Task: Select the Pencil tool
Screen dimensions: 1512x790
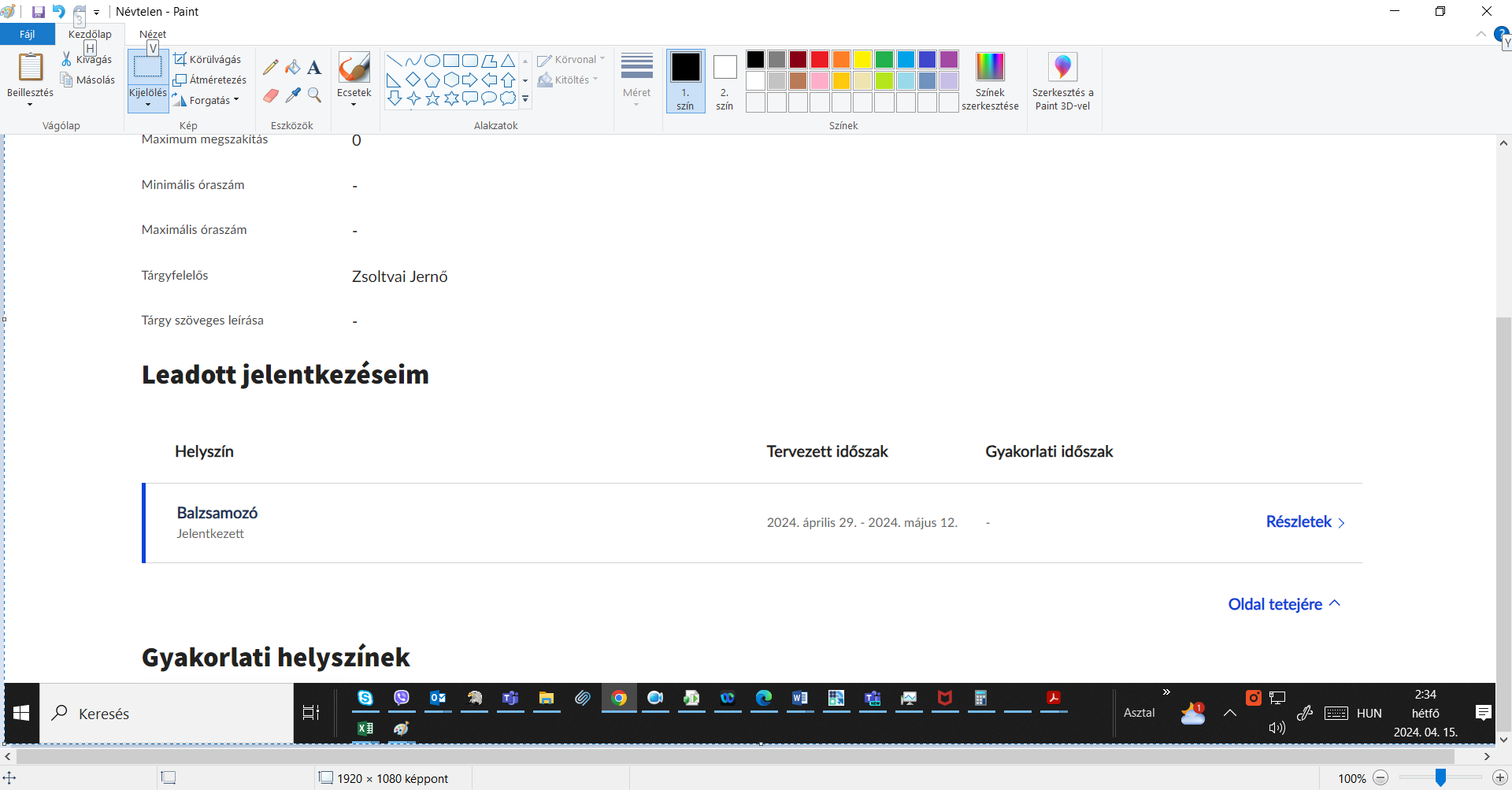Action: 270,68
